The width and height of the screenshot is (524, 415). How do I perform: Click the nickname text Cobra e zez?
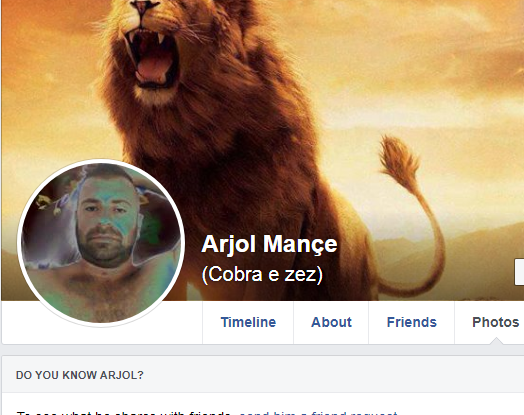coord(262,274)
